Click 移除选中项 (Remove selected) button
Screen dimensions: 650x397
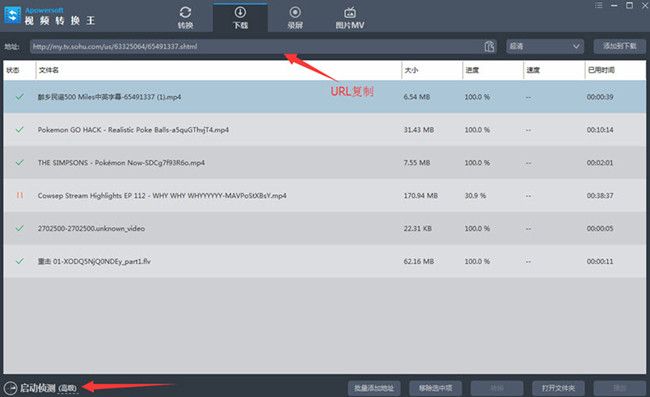click(435, 388)
